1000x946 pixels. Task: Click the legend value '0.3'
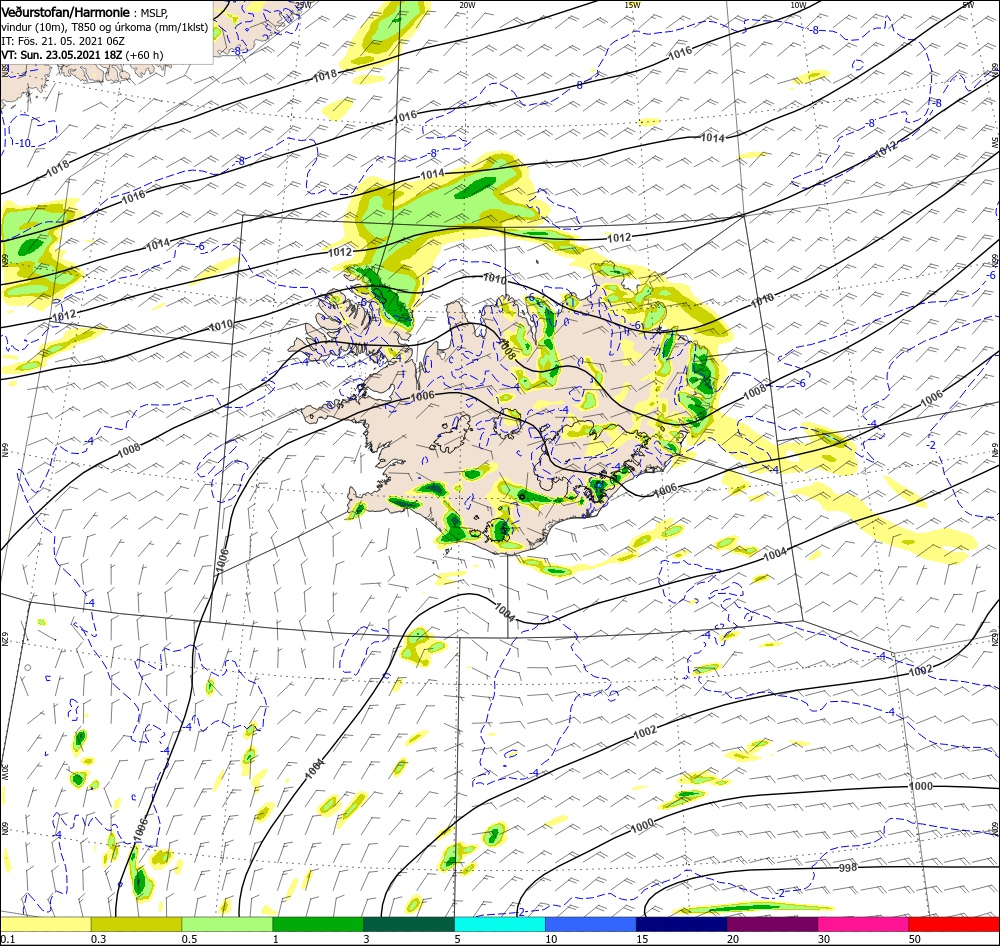coord(98,939)
